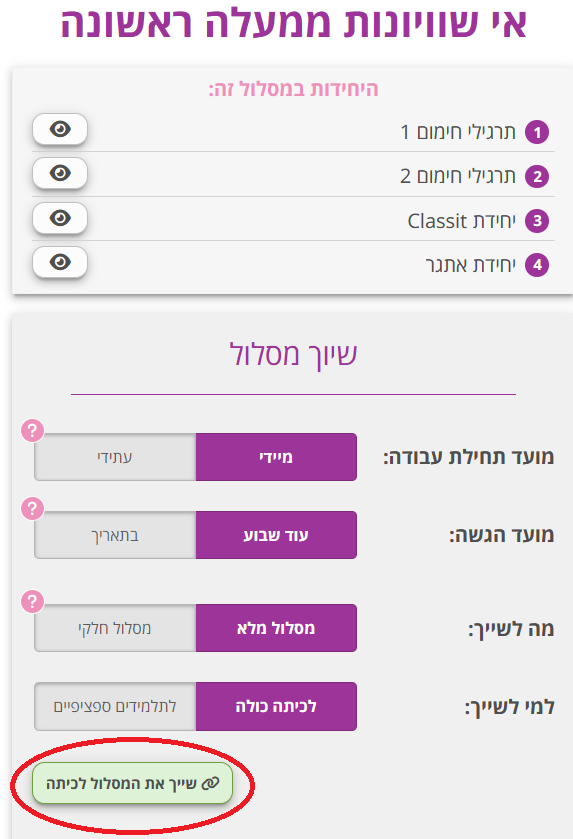573x839 pixels.
Task: Select מסלול חלקי assignment option
Action: click(115, 628)
